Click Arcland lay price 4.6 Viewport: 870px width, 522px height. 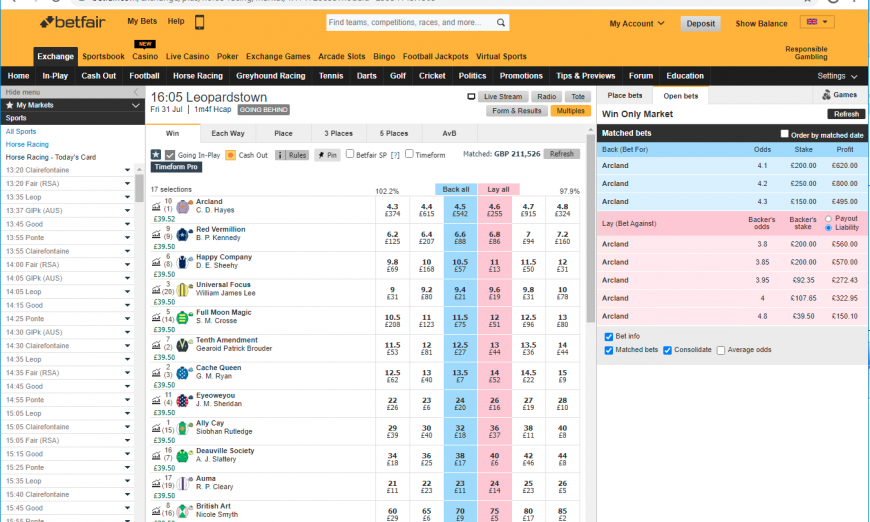494,210
